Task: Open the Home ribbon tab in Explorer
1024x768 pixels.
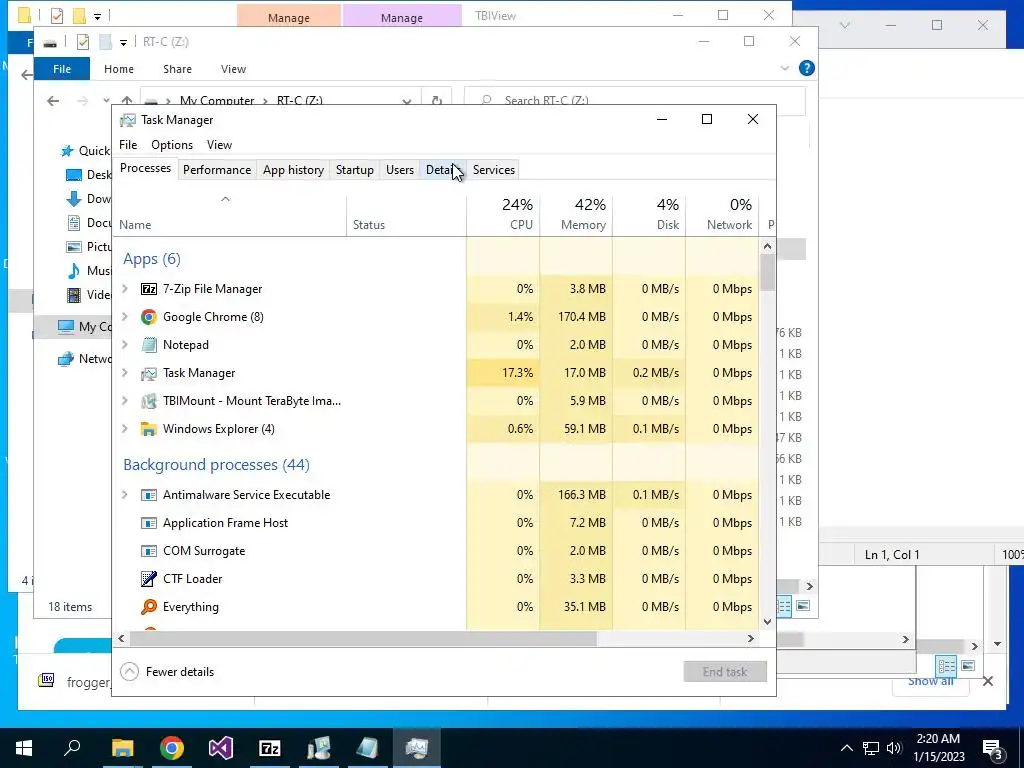Action: click(119, 69)
